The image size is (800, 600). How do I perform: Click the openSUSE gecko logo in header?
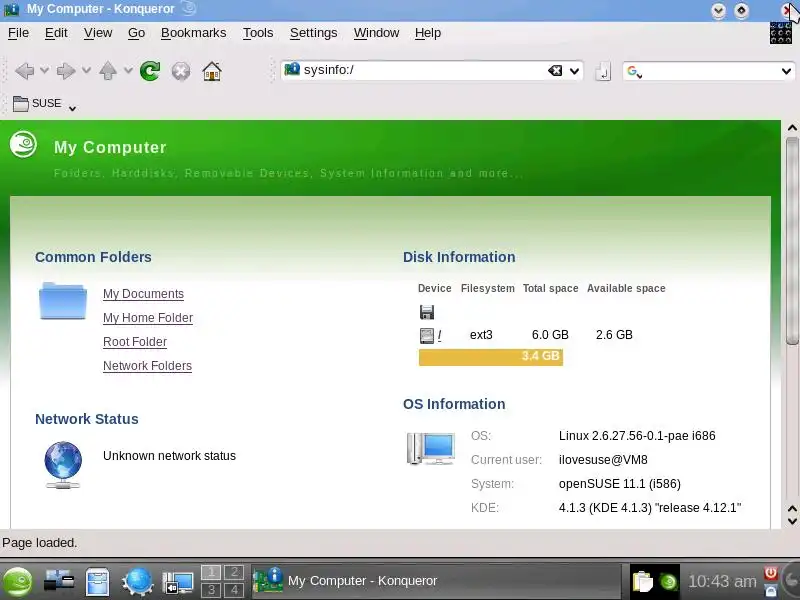(x=23, y=144)
